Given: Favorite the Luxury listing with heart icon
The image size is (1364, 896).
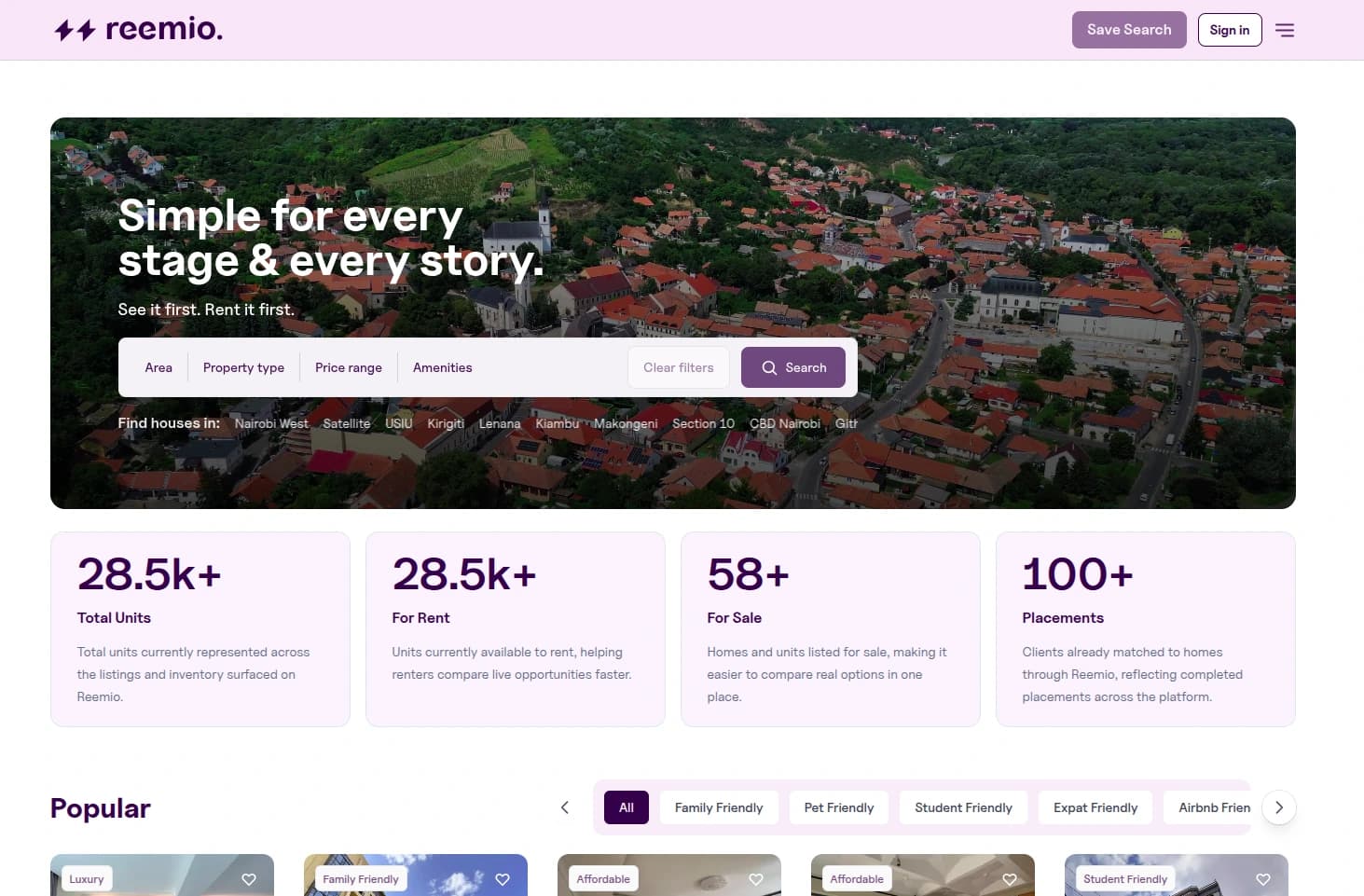Looking at the screenshot, I should coord(249,879).
